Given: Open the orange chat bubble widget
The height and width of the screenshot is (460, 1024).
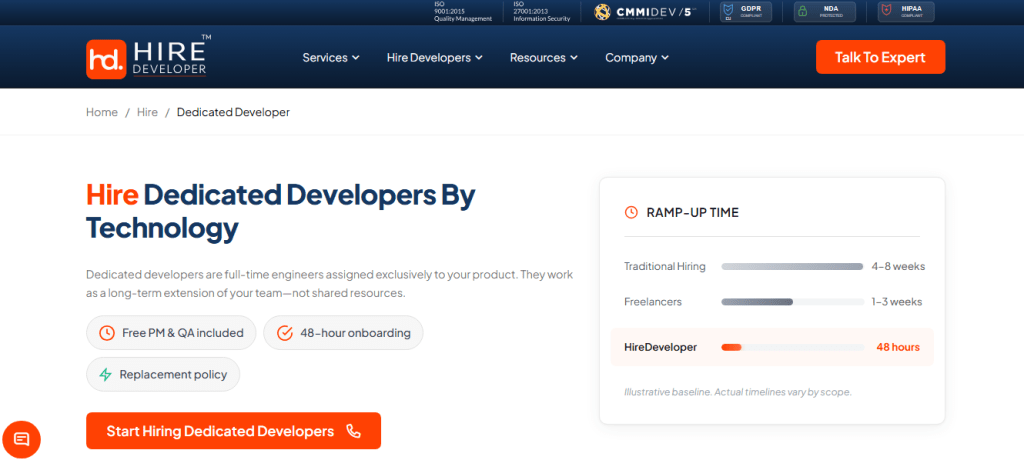Looking at the screenshot, I should point(22,439).
